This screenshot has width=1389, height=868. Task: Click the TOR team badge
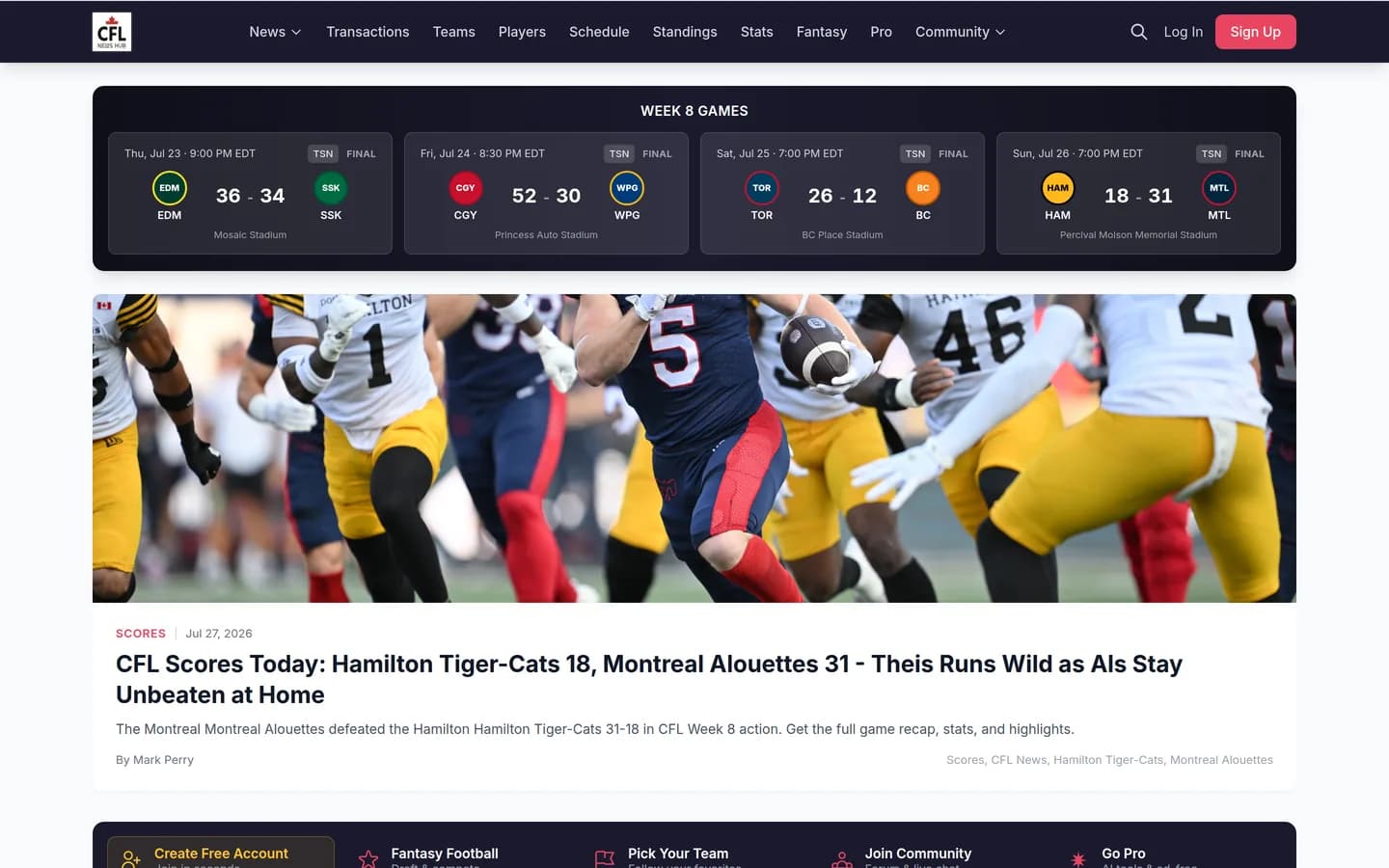pos(762,188)
